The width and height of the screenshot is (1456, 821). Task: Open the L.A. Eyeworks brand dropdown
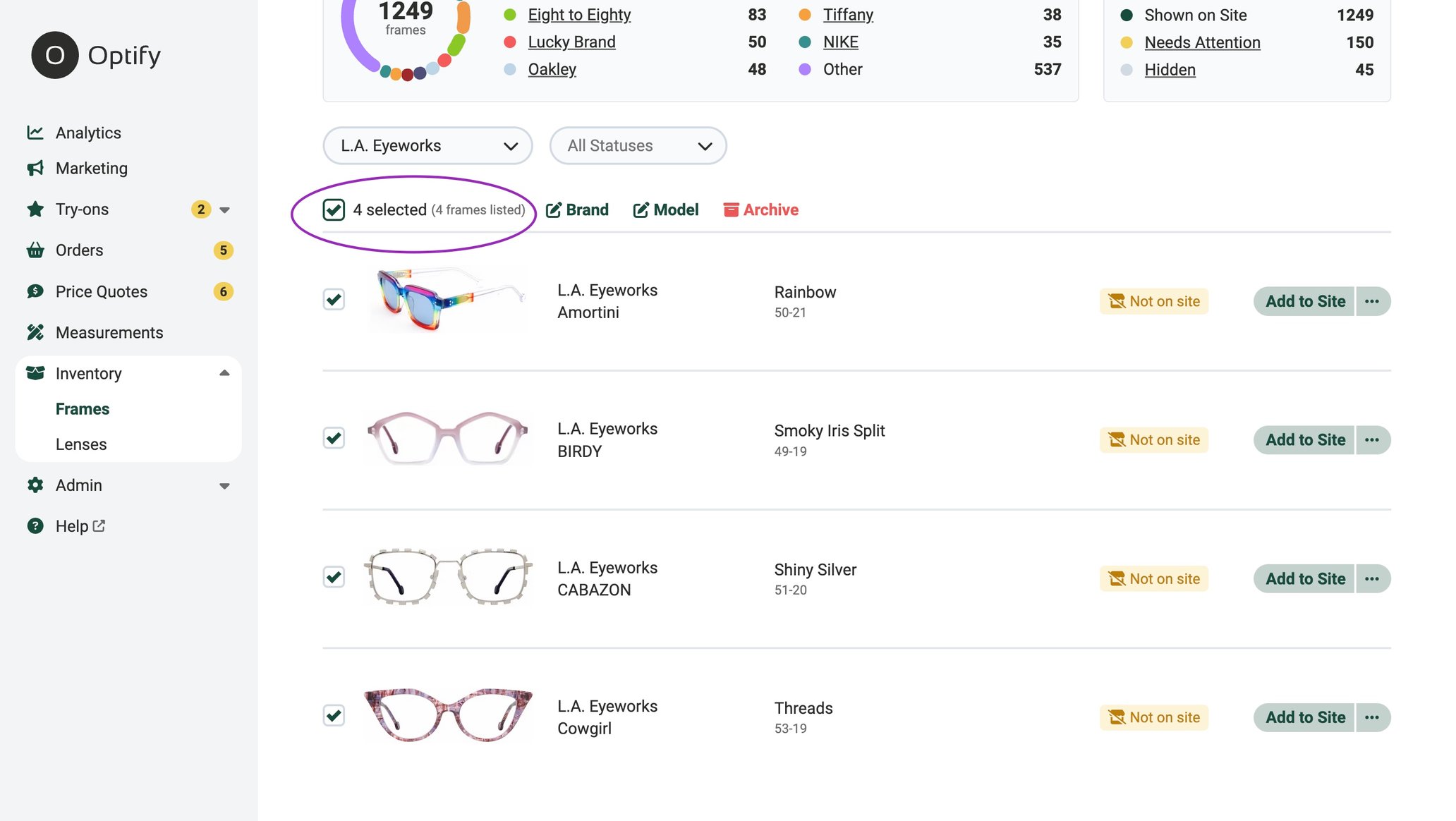click(x=427, y=145)
